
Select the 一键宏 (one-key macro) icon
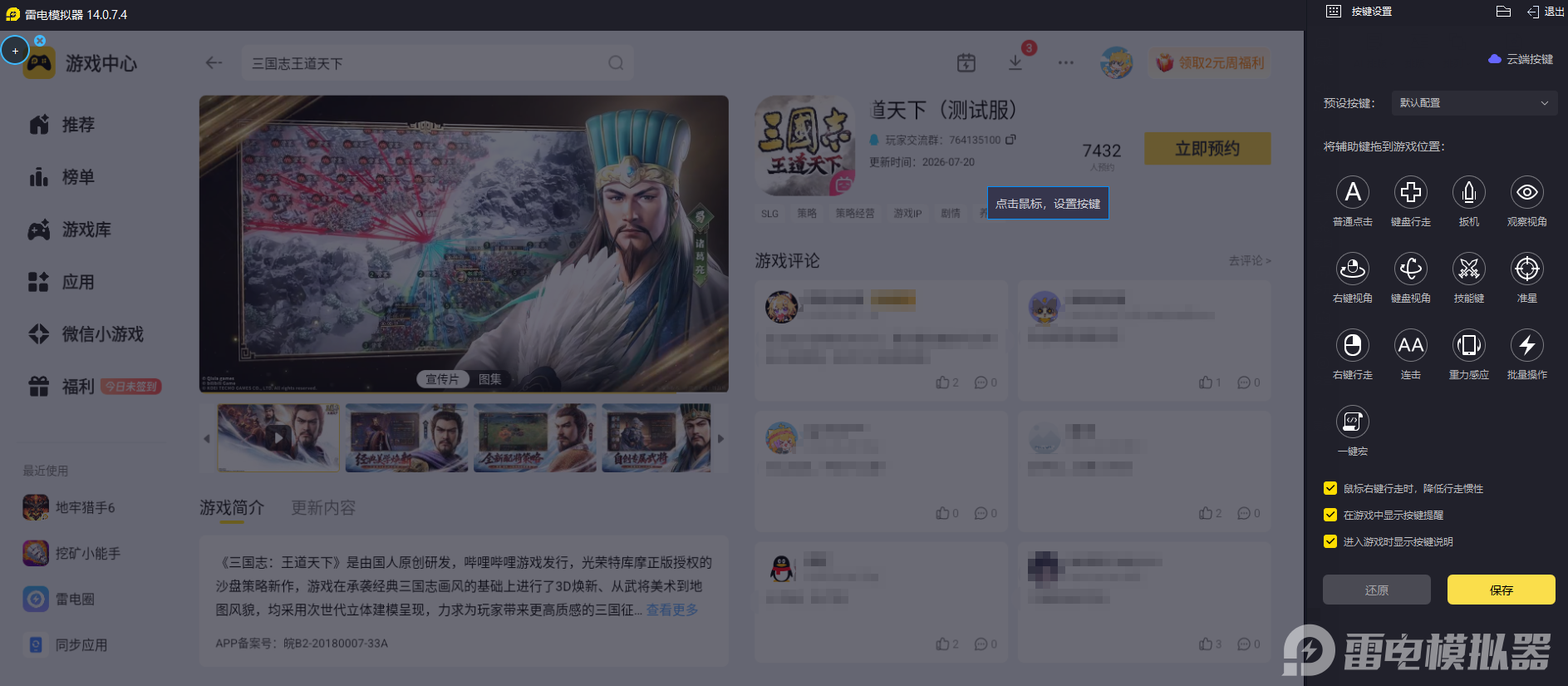(x=1353, y=422)
